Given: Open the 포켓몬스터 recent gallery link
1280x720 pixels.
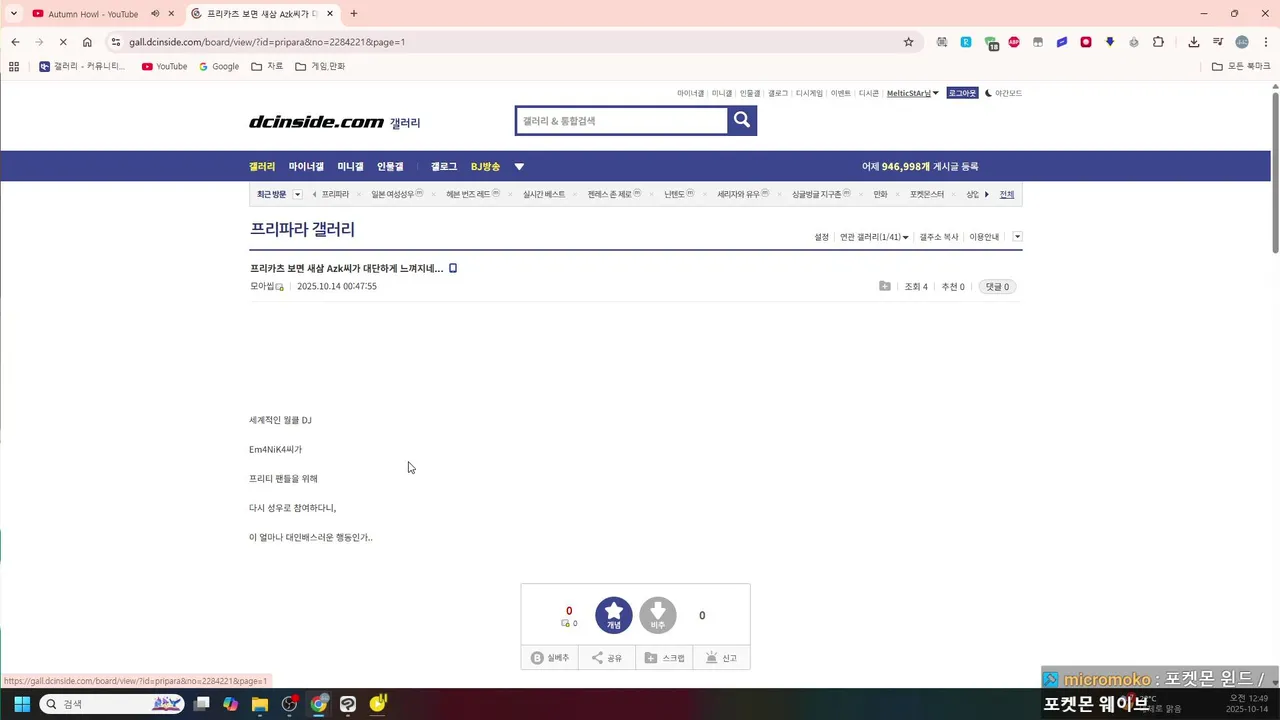Looking at the screenshot, I should pos(927,194).
